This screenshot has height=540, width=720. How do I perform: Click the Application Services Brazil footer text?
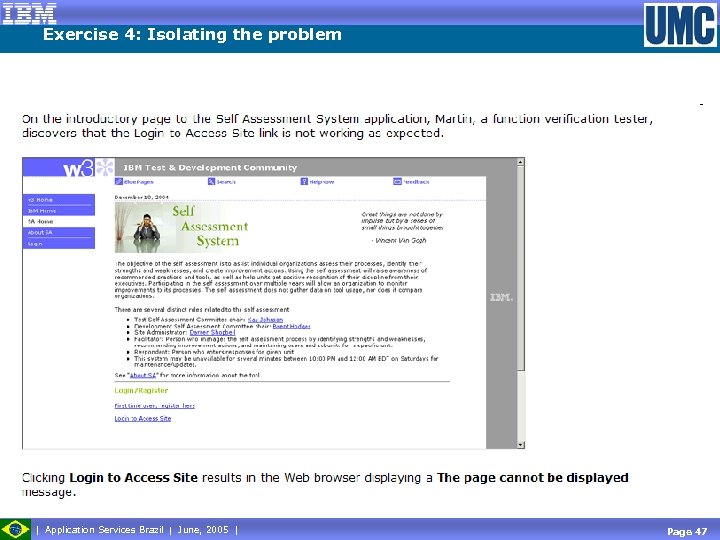[104, 529]
